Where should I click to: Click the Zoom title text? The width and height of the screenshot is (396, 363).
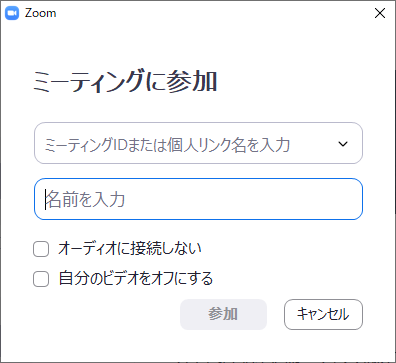[x=40, y=13]
